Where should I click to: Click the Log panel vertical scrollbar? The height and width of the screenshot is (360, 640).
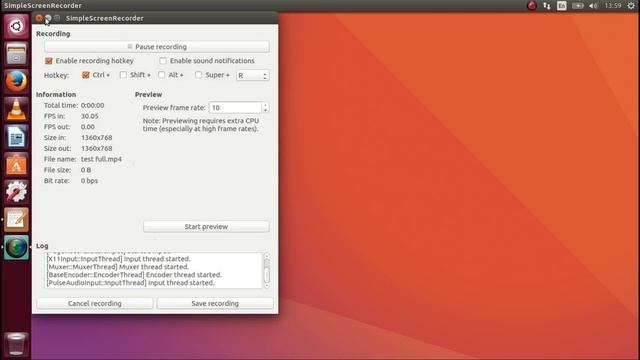tap(267, 271)
